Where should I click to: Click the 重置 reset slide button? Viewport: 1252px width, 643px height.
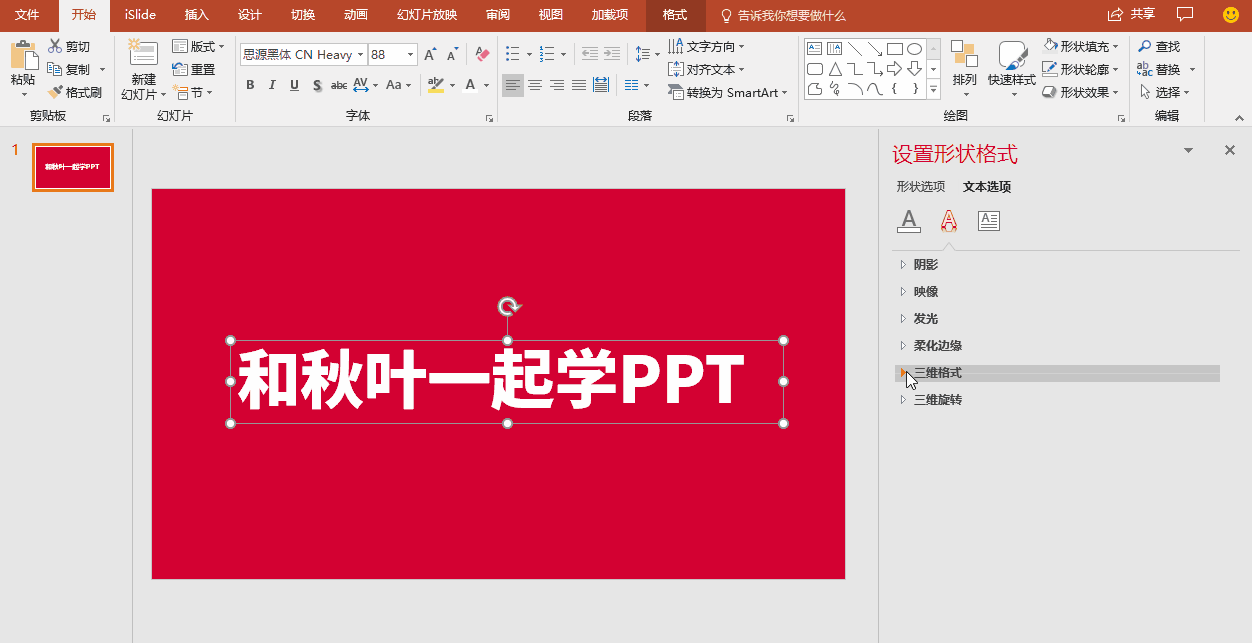coord(193,69)
